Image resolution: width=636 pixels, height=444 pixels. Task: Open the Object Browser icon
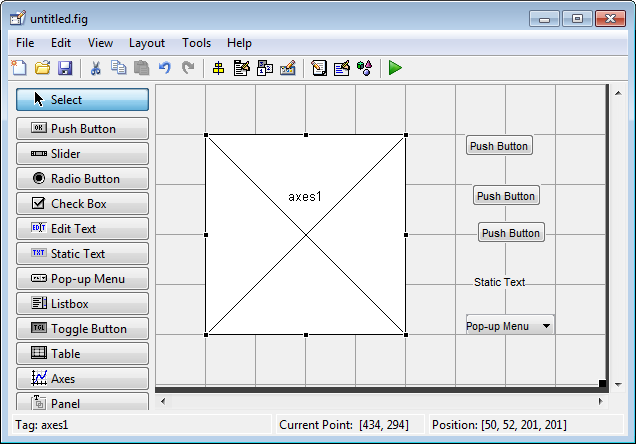364,68
